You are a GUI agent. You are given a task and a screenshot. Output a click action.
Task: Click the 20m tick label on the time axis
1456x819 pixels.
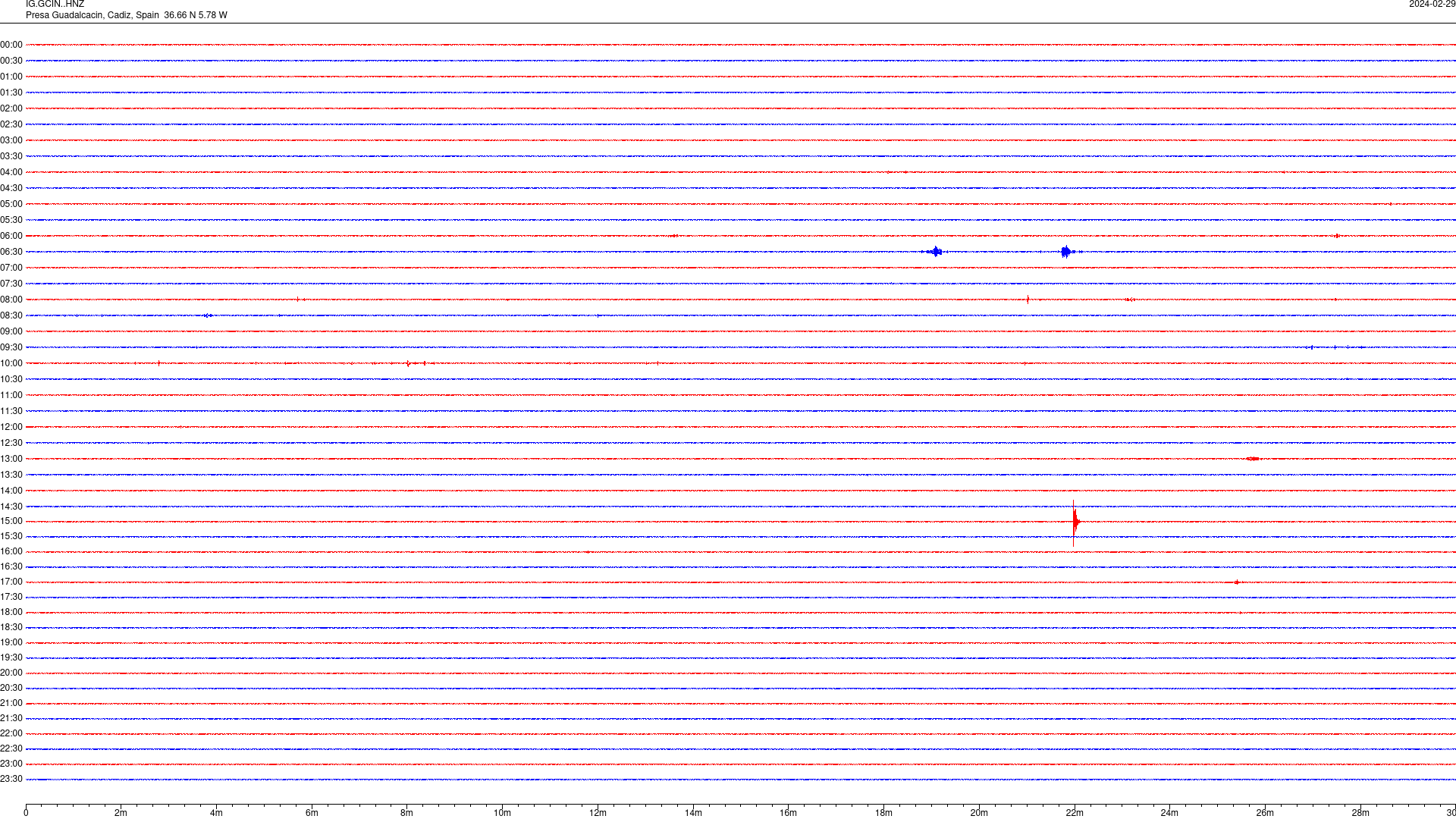click(x=979, y=813)
